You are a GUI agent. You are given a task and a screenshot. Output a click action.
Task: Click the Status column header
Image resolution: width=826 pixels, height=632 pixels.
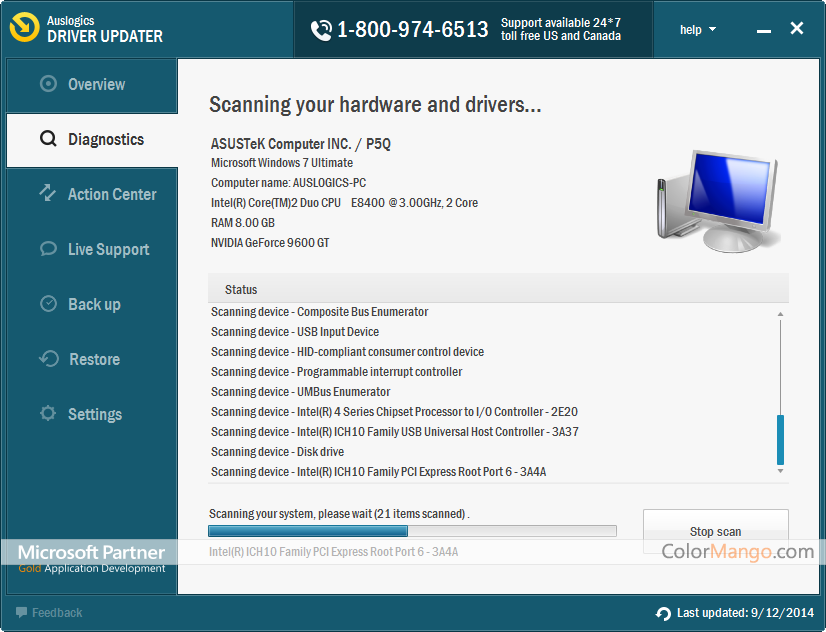pyautogui.click(x=241, y=290)
